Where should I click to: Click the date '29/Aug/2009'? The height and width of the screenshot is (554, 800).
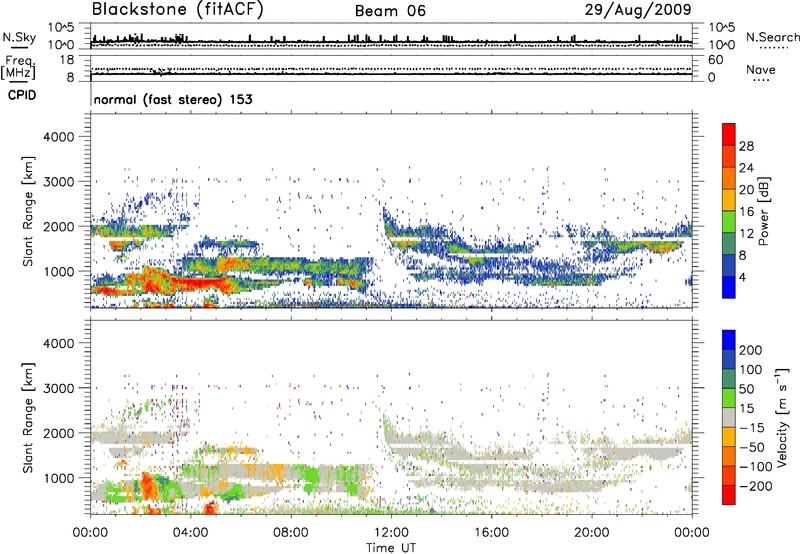tap(638, 9)
